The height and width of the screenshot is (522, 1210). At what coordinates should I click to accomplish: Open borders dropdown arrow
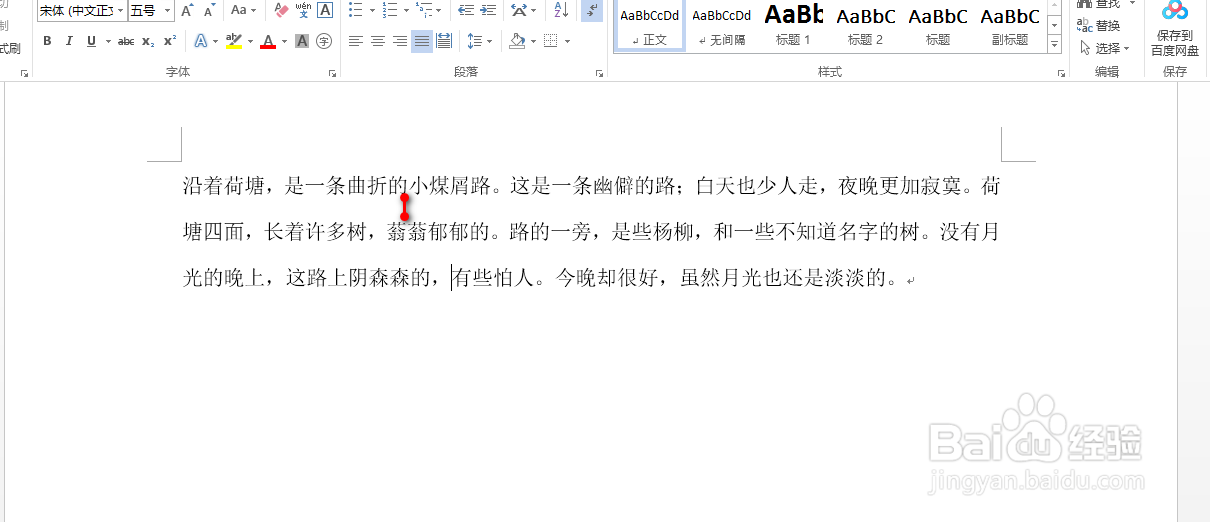click(567, 41)
